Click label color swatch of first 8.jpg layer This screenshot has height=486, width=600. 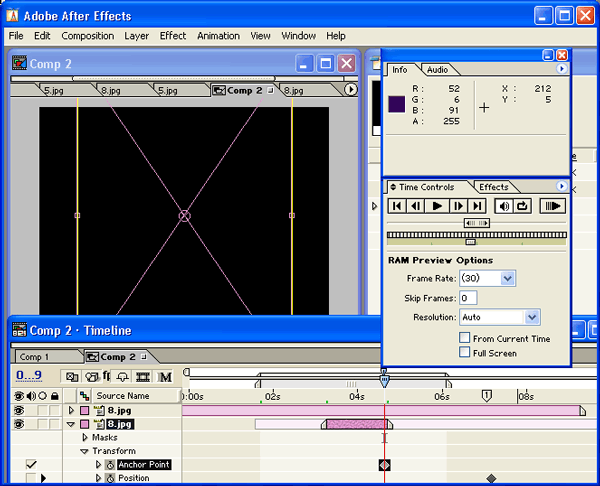coord(84,411)
